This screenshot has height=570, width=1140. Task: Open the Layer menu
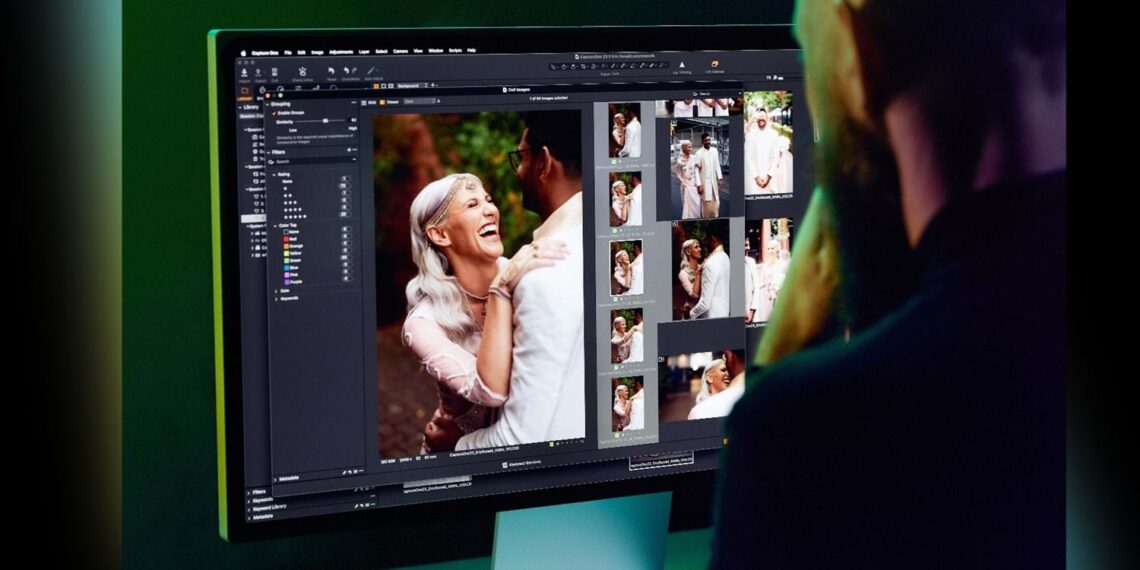[x=364, y=52]
